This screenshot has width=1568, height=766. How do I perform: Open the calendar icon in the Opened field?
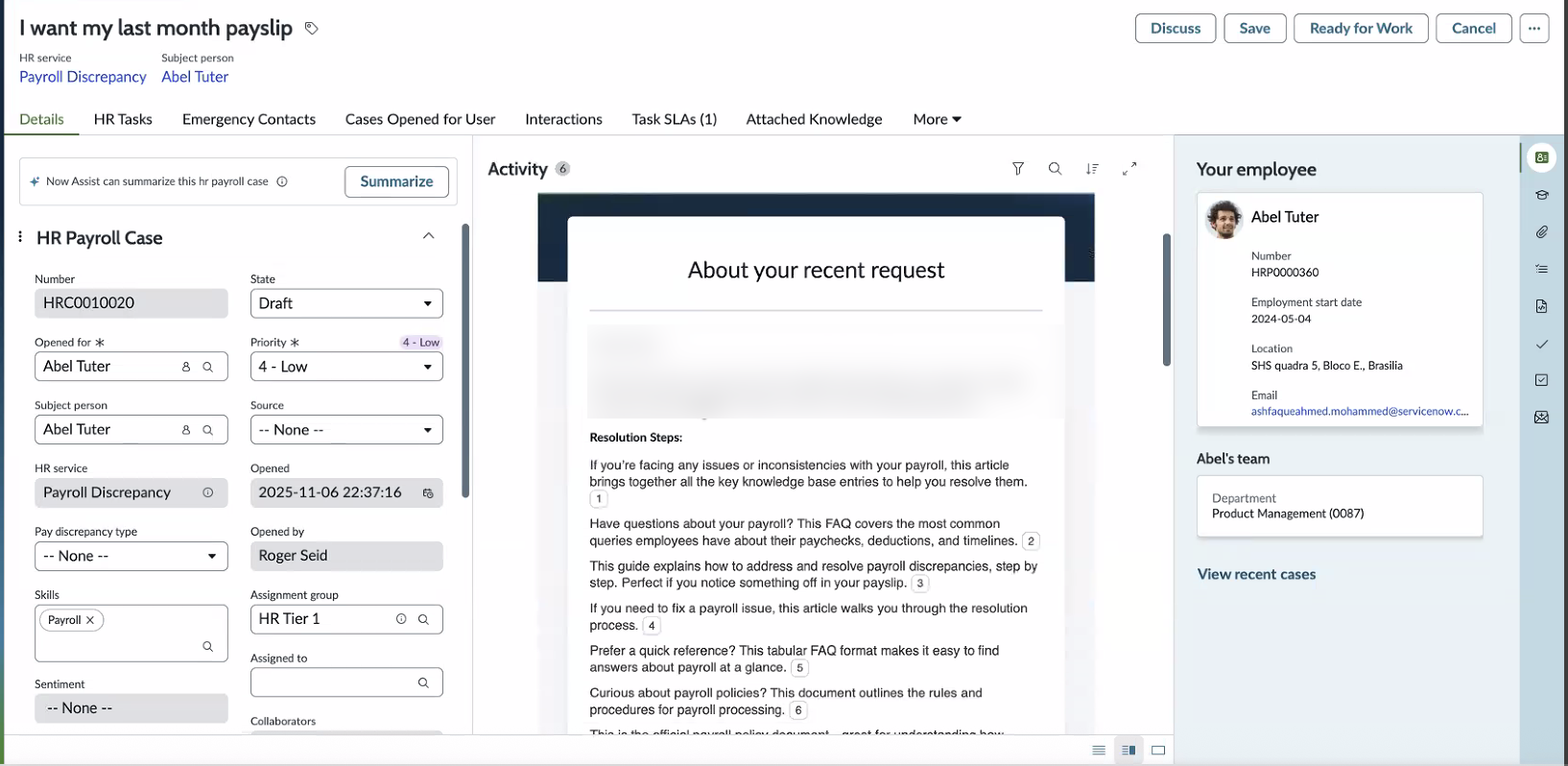[428, 493]
